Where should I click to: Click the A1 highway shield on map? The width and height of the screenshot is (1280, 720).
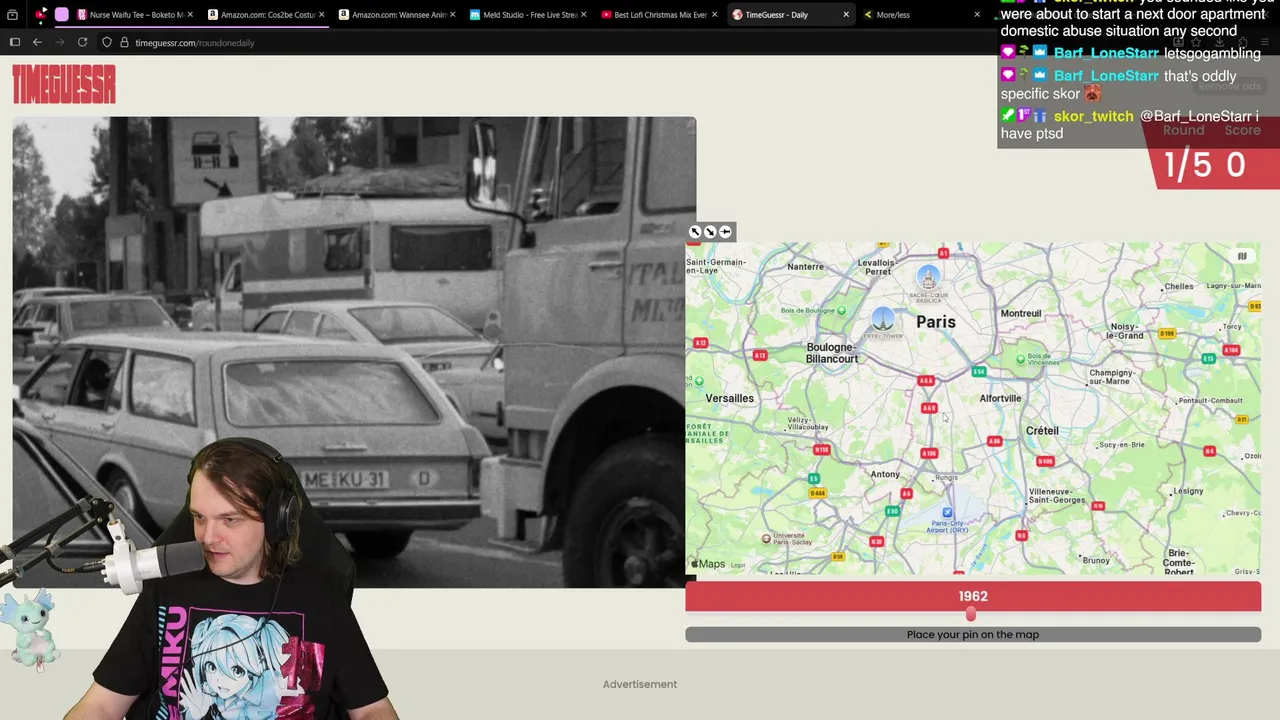point(943,254)
